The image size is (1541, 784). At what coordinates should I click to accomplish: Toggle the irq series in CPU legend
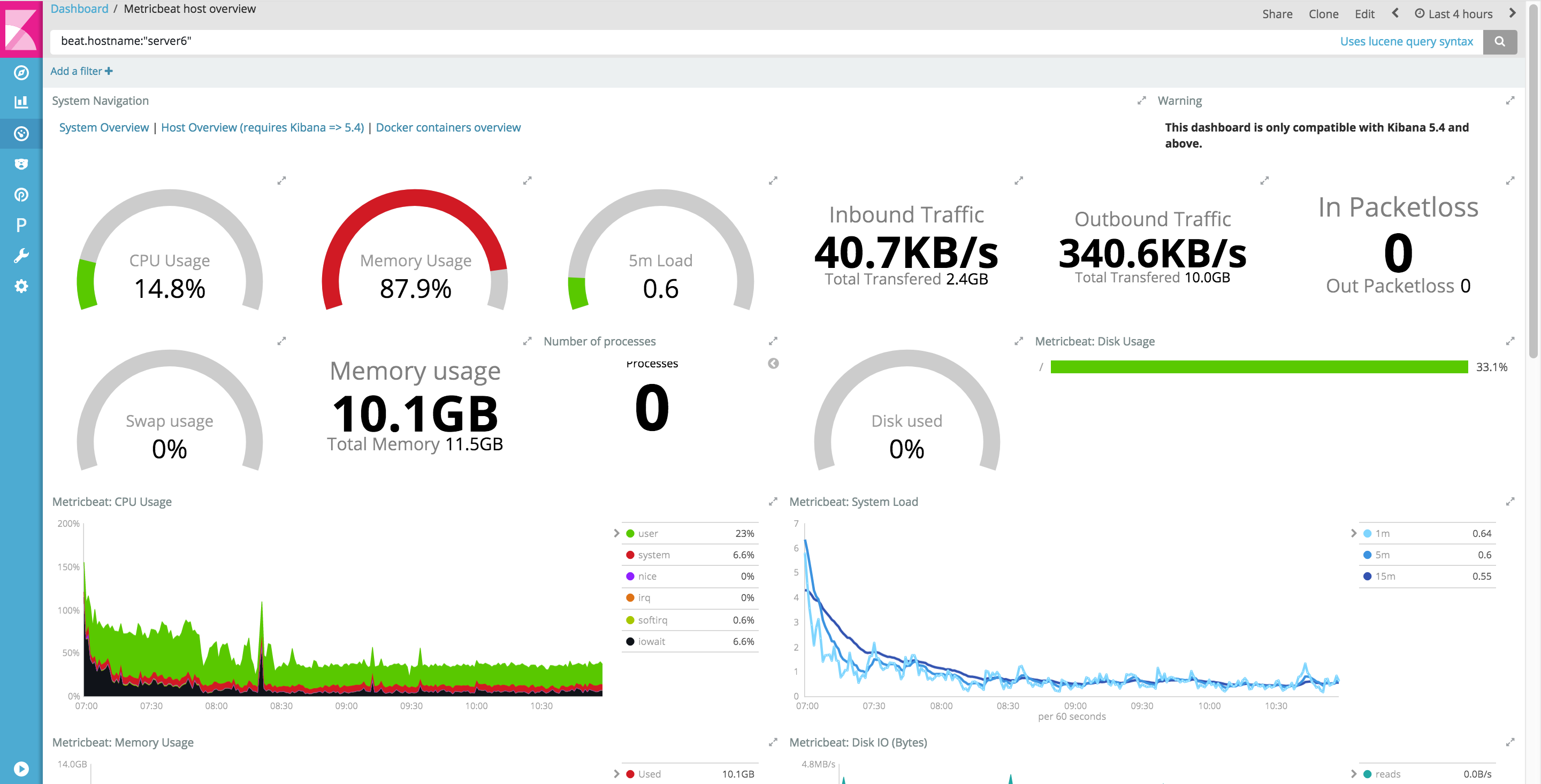690,598
